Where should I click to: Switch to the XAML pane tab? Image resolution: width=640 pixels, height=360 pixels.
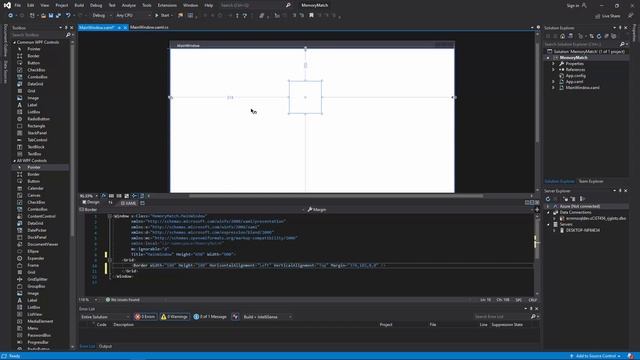(x=129, y=203)
